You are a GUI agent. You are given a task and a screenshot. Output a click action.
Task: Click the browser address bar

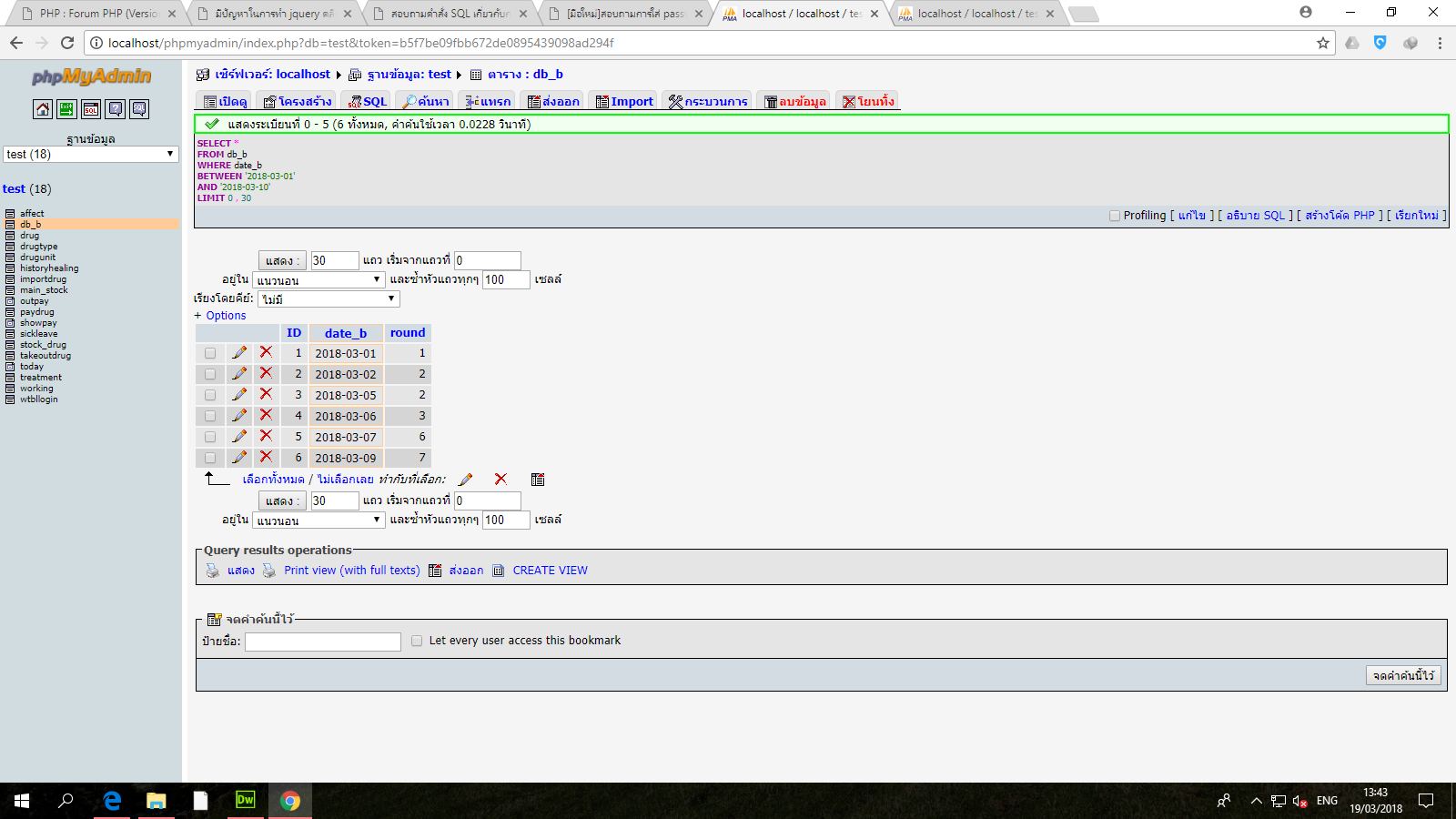tap(710, 43)
